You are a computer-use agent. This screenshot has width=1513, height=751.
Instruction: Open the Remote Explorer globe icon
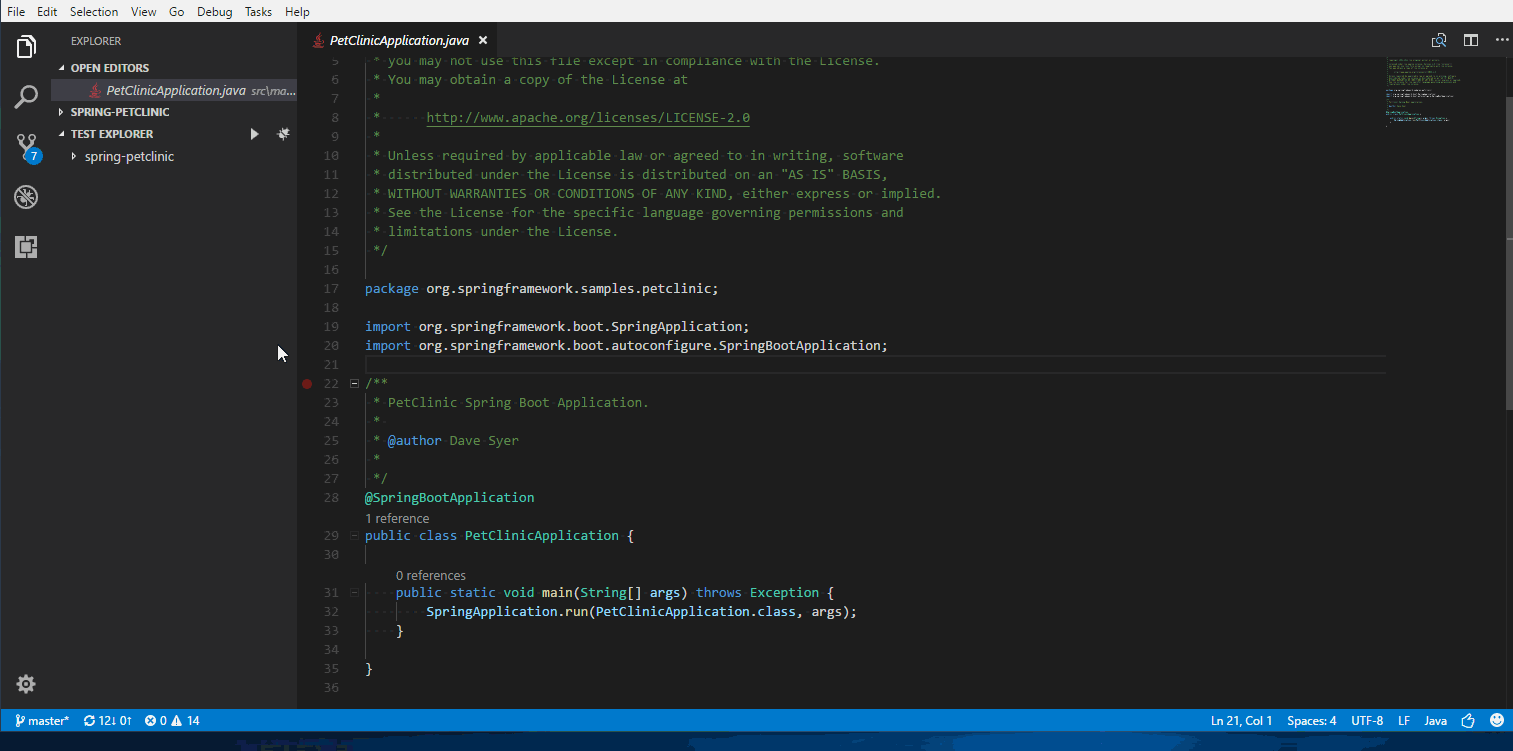tap(26, 197)
